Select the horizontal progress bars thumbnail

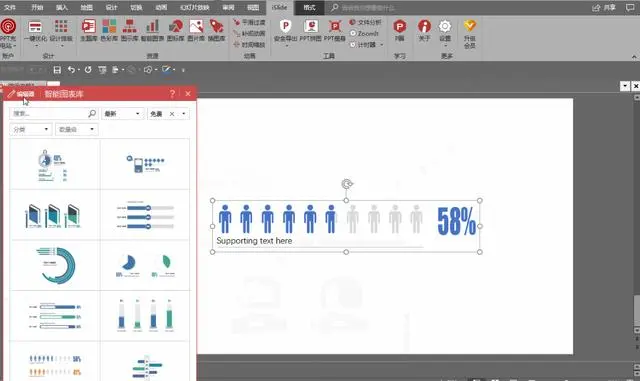point(55,316)
